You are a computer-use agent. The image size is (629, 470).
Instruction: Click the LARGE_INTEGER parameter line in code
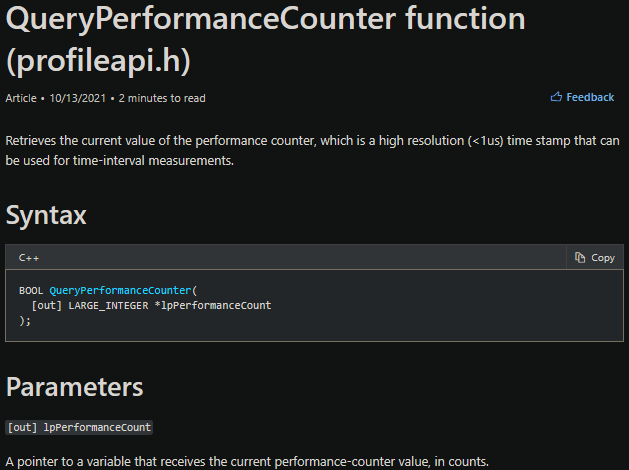pyautogui.click(x=152, y=305)
